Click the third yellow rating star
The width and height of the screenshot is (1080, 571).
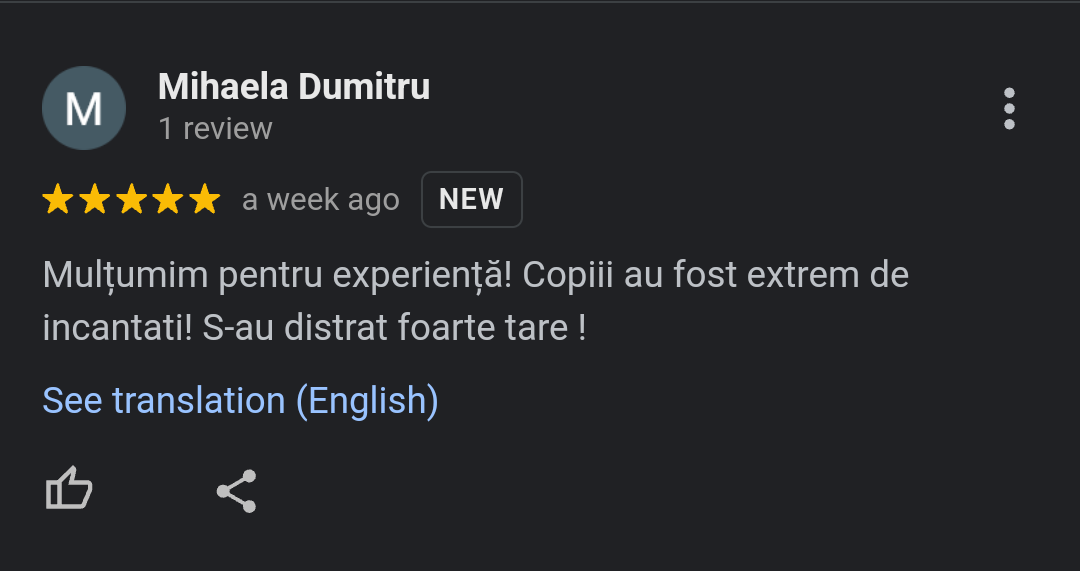131,200
